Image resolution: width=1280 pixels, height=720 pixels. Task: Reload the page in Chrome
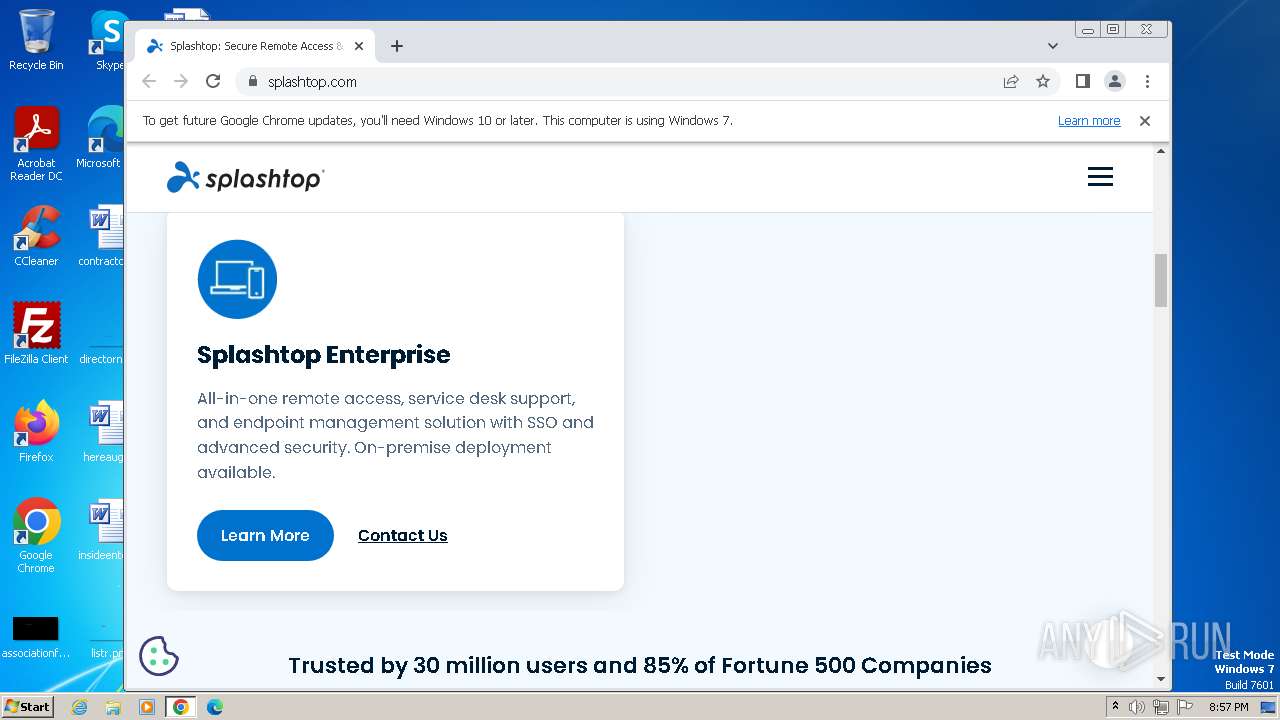tap(213, 82)
